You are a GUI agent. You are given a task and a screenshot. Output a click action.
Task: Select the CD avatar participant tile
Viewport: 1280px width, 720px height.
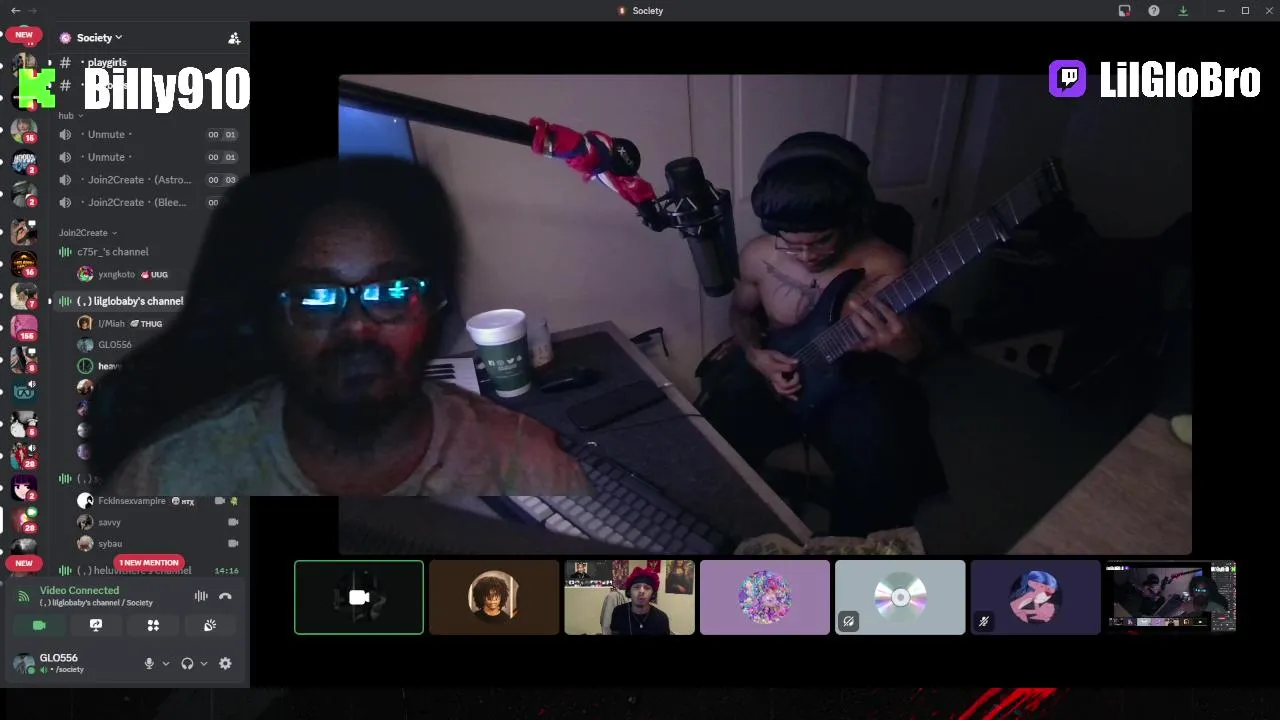[x=900, y=597]
